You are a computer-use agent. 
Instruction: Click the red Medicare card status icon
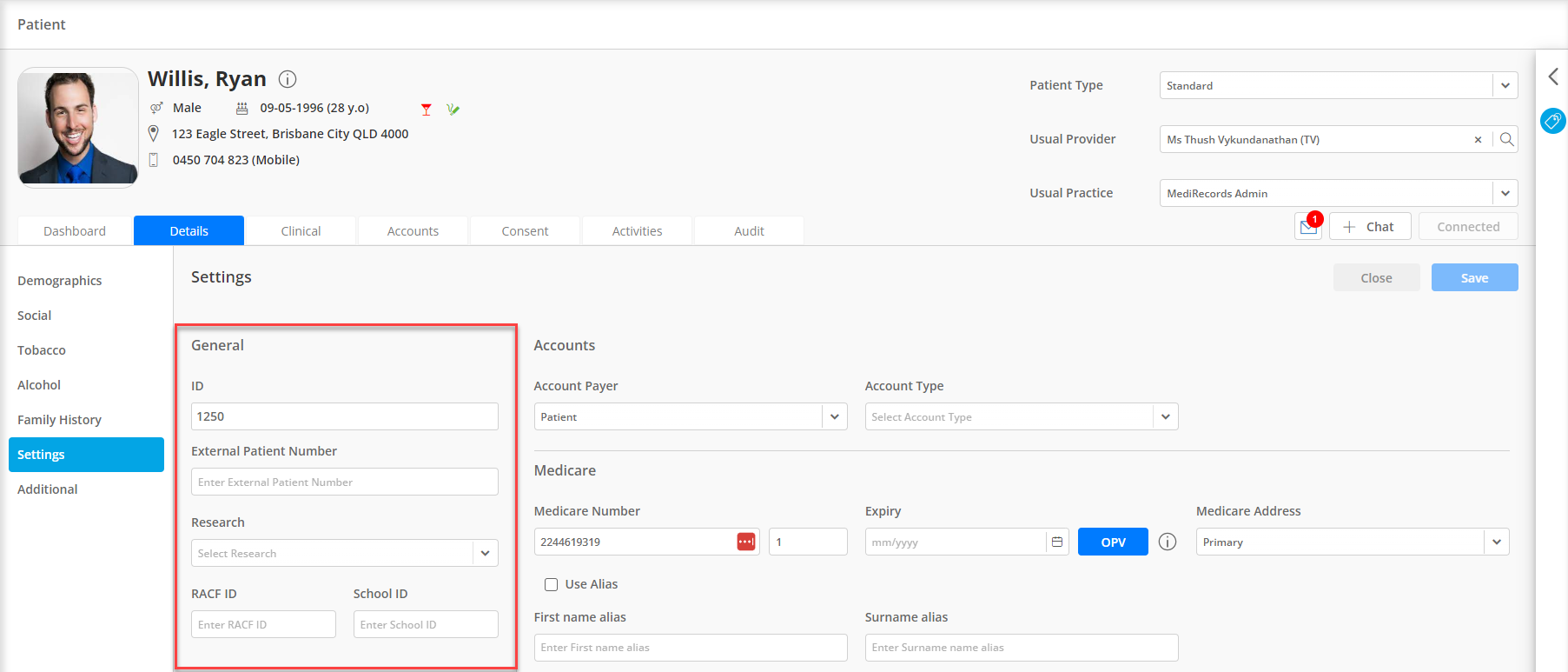coord(746,542)
